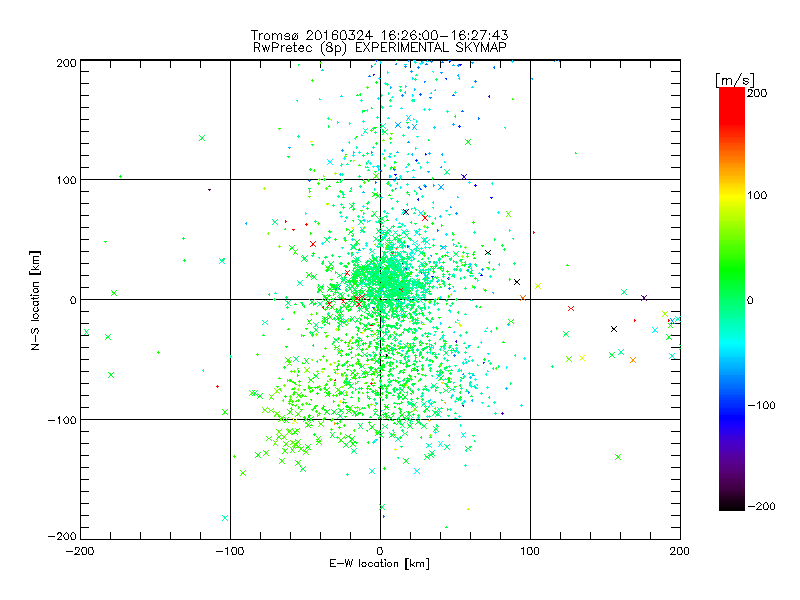Click the y-axis tick label '-100'

(x=62, y=420)
